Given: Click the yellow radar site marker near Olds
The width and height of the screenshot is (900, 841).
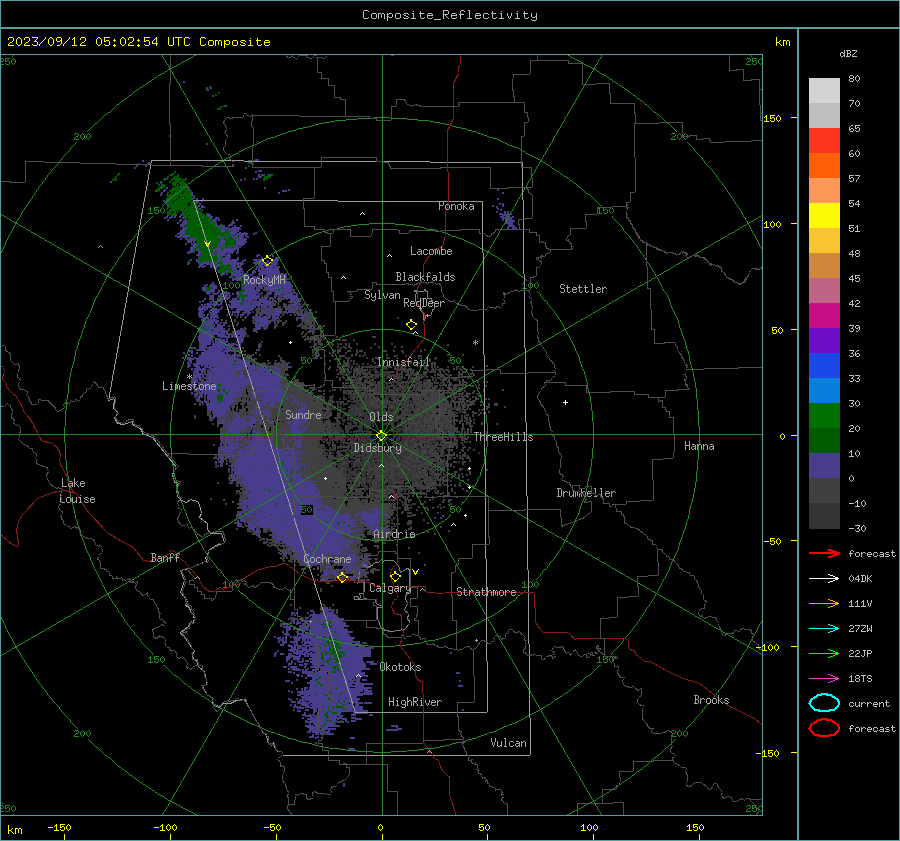Looking at the screenshot, I should click(x=382, y=436).
